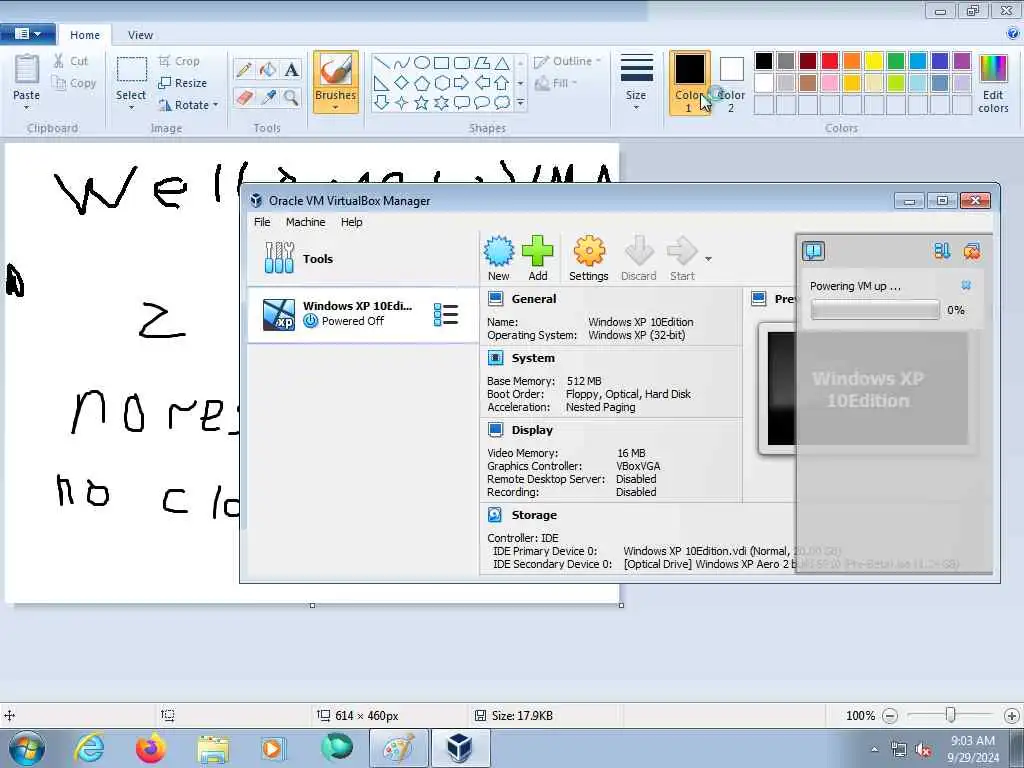
Task: Click the notification center speech bubble icon
Action: [x=814, y=251]
